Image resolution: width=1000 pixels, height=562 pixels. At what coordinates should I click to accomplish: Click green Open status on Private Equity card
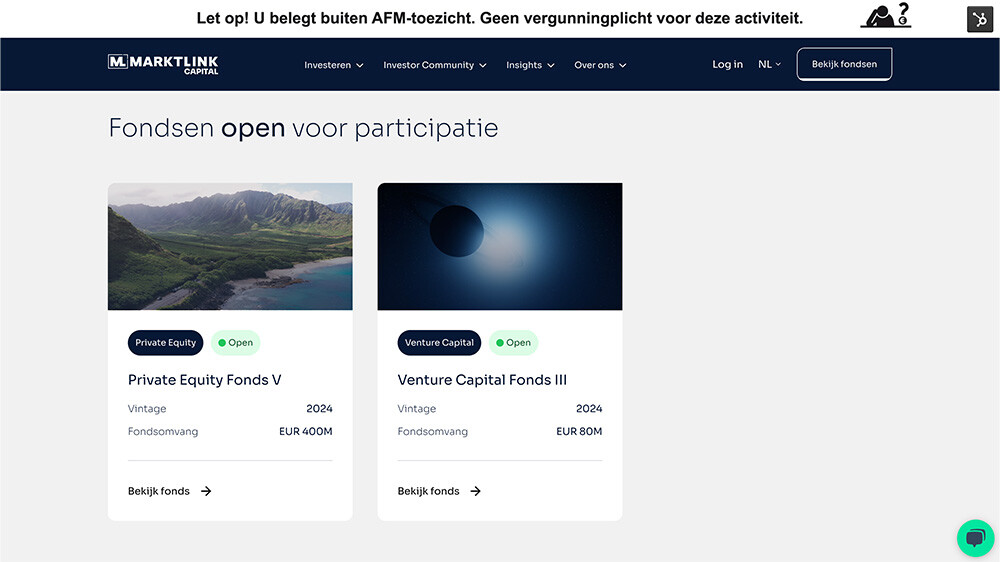236,343
